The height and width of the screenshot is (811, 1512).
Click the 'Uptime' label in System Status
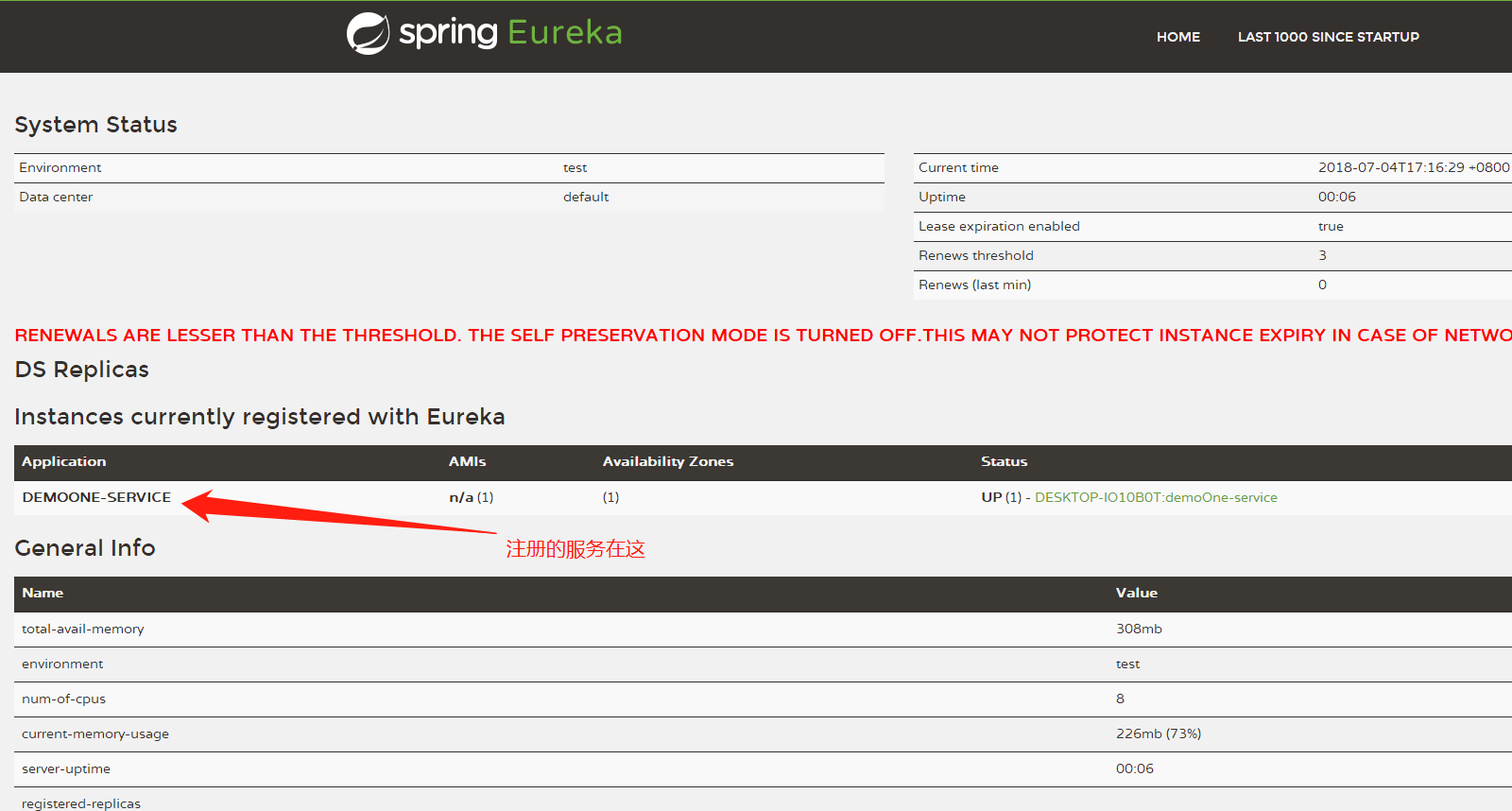pyautogui.click(x=942, y=197)
